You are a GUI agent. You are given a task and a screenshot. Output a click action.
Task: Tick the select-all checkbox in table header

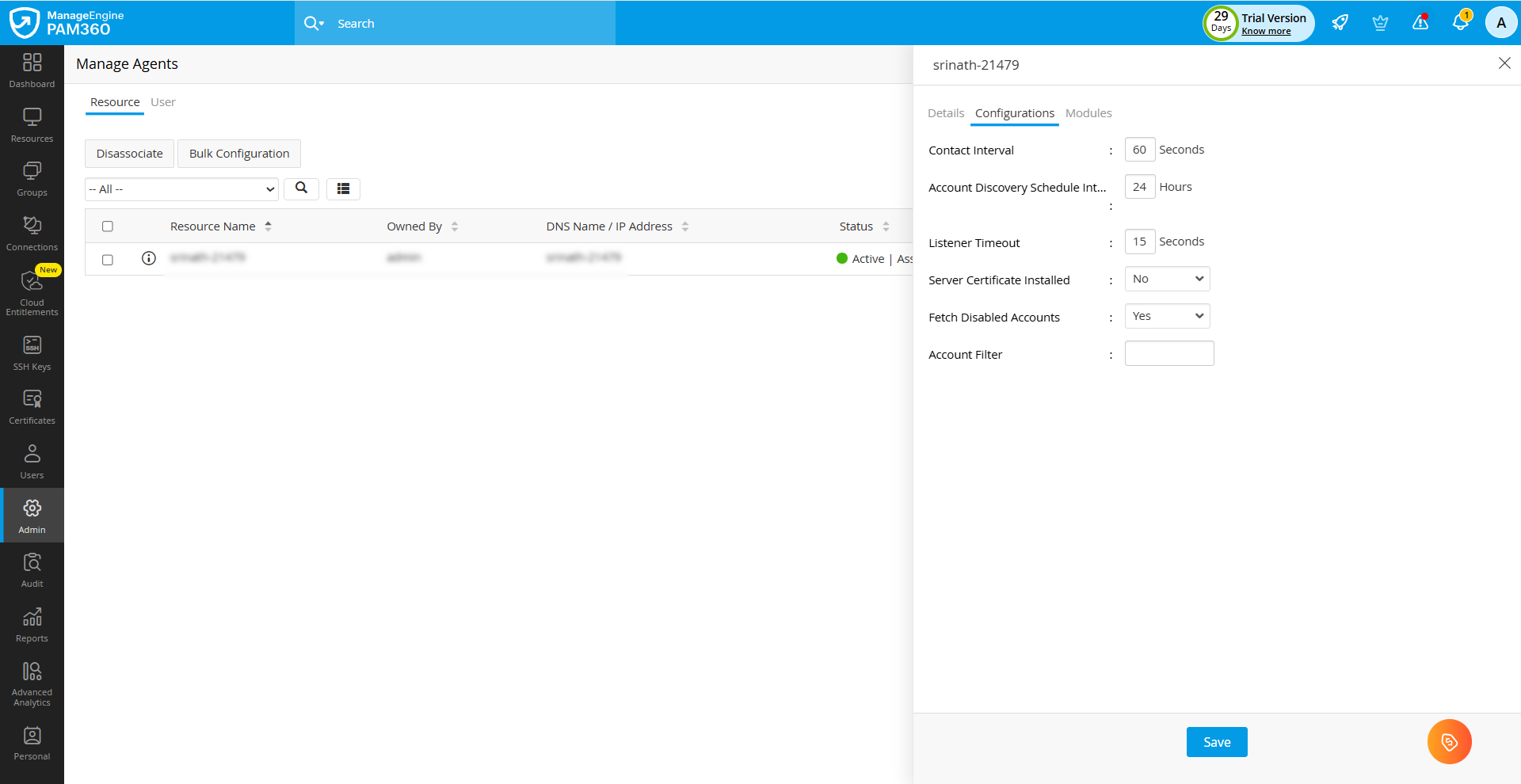point(108,226)
